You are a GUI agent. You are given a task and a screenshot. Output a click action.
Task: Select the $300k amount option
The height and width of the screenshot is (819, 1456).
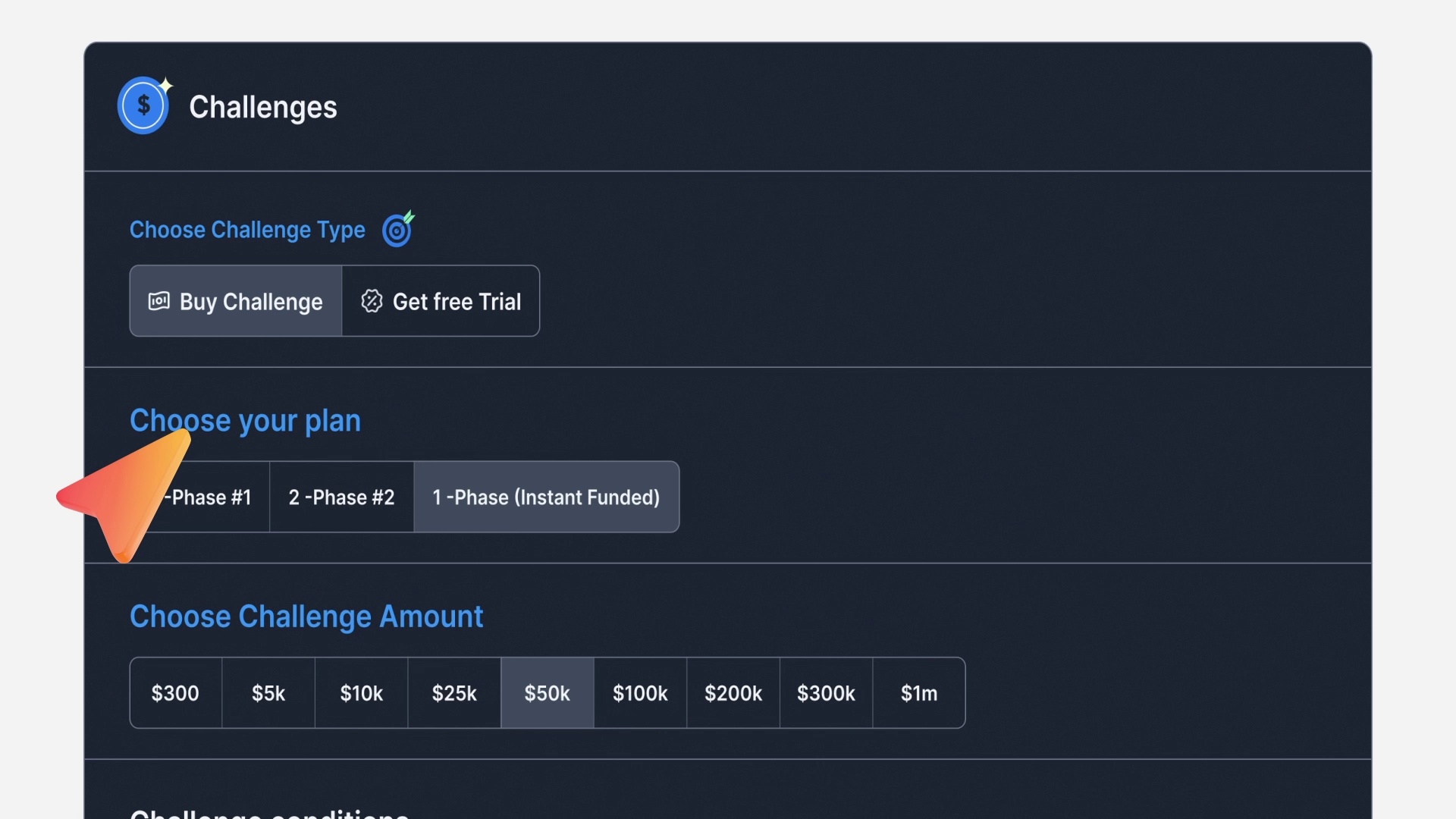point(826,693)
